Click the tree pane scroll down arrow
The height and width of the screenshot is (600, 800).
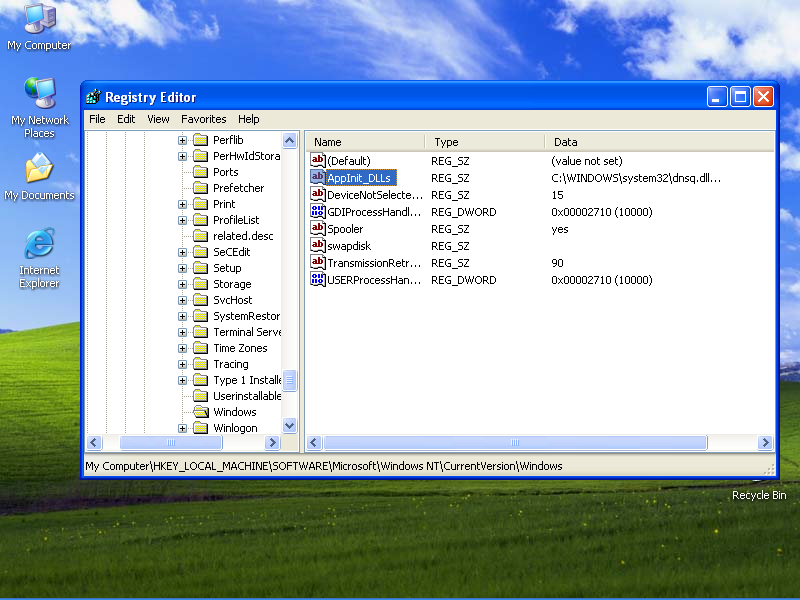[x=289, y=425]
